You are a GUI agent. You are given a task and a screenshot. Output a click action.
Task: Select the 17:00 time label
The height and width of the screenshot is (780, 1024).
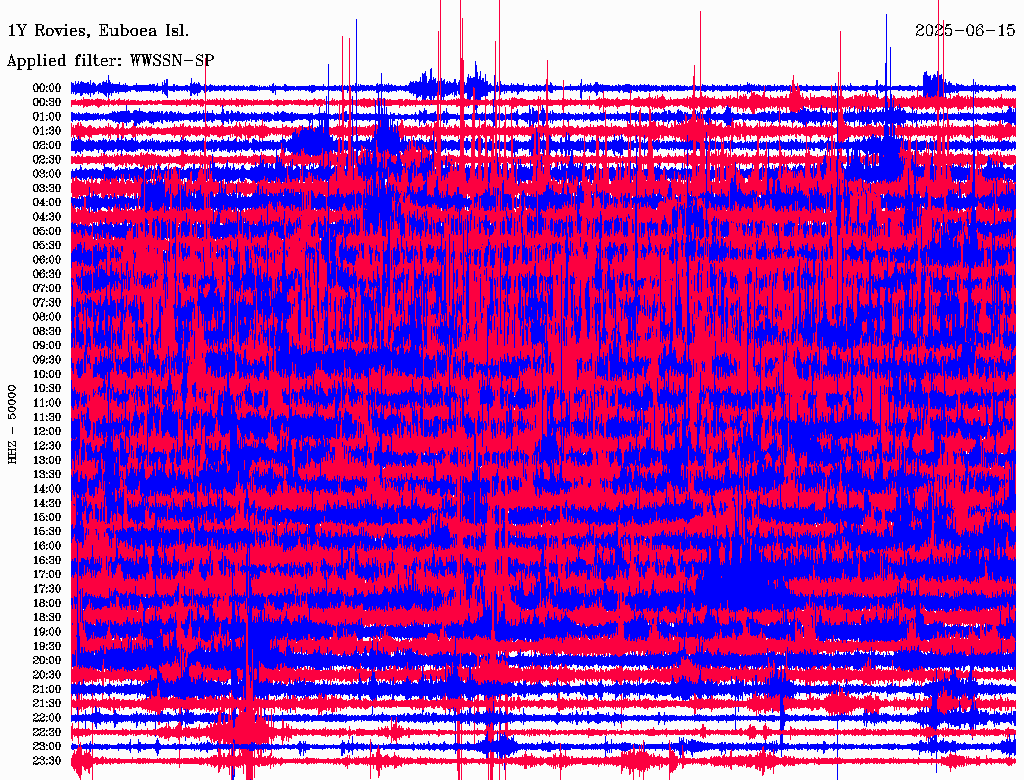click(47, 575)
